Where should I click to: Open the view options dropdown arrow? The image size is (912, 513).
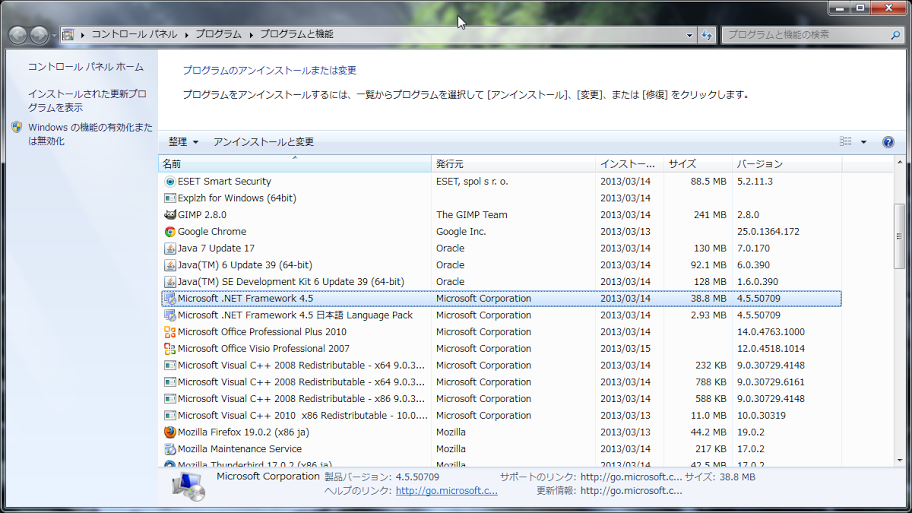point(864,142)
